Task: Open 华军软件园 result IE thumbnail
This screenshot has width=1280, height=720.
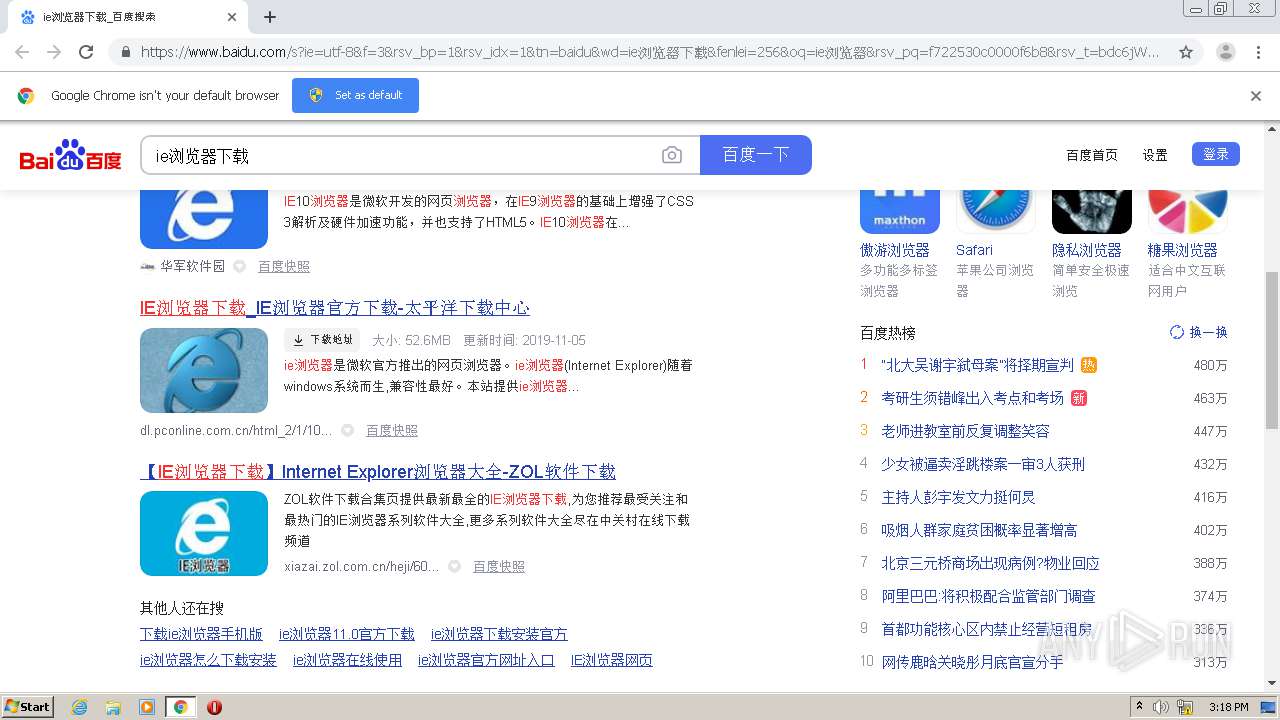Action: click(204, 218)
